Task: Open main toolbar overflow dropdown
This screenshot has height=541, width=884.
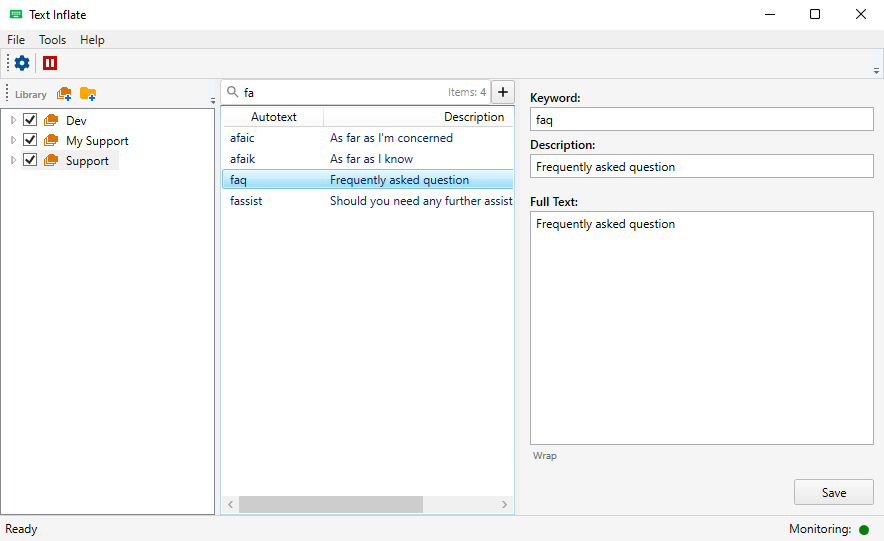Action: [876, 71]
